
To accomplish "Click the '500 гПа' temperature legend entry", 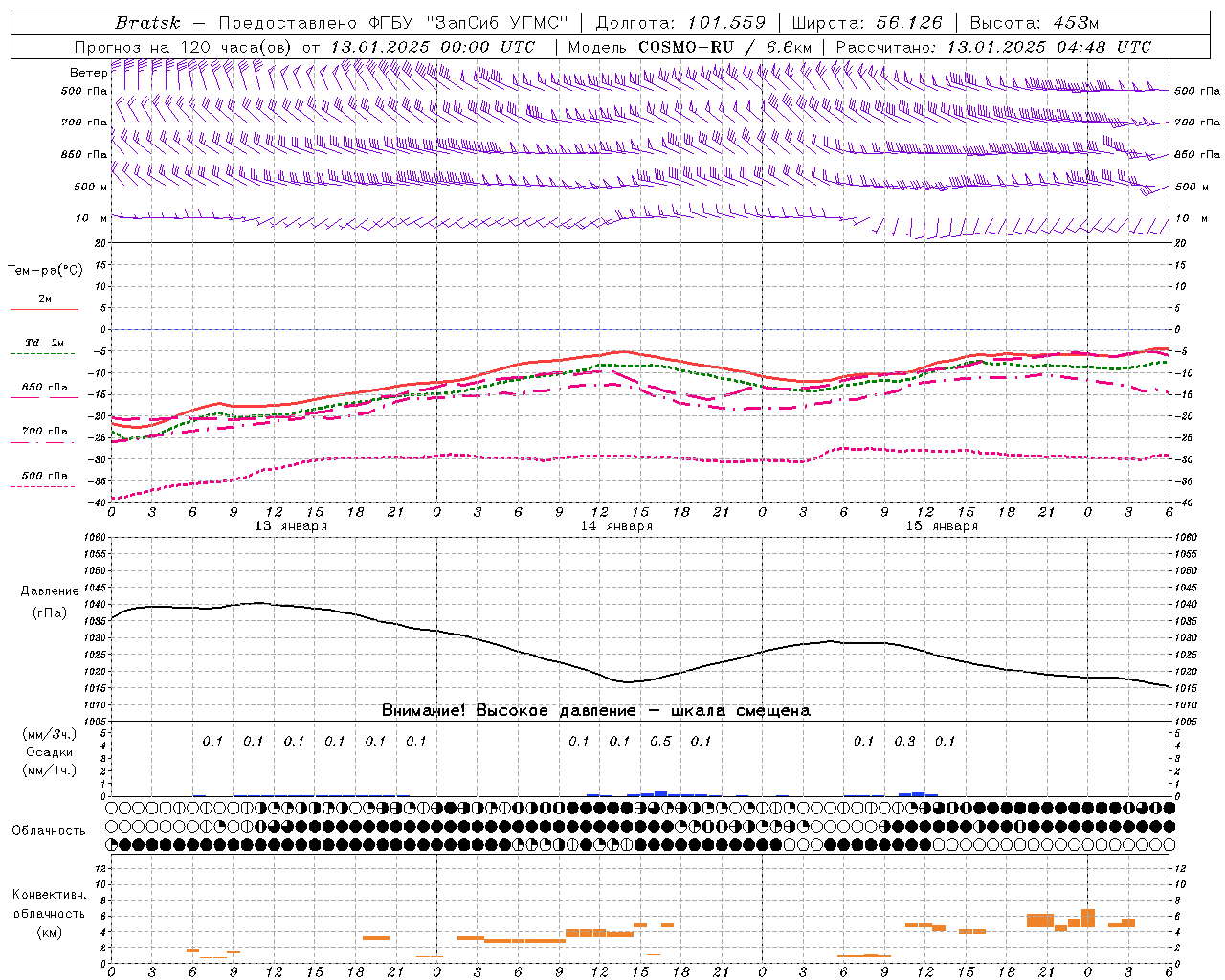I will click(45, 476).
